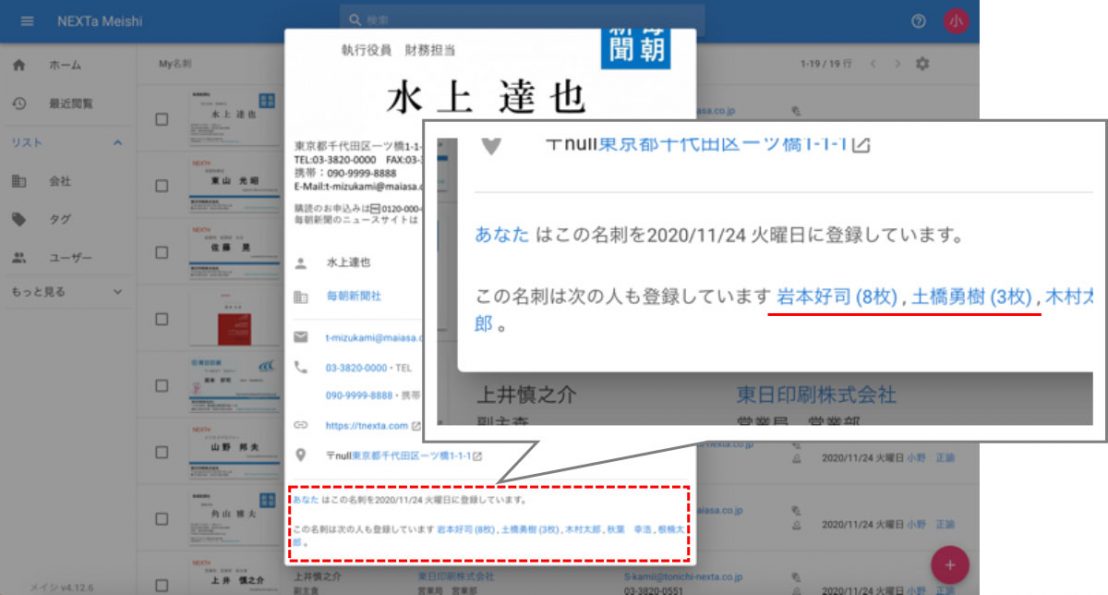The width and height of the screenshot is (1108, 595).
Task: Click the help question mark icon
Action: coord(918,21)
